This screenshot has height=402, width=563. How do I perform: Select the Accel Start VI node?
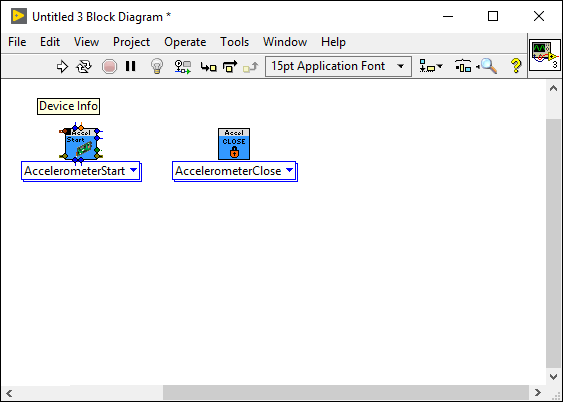[x=81, y=144]
